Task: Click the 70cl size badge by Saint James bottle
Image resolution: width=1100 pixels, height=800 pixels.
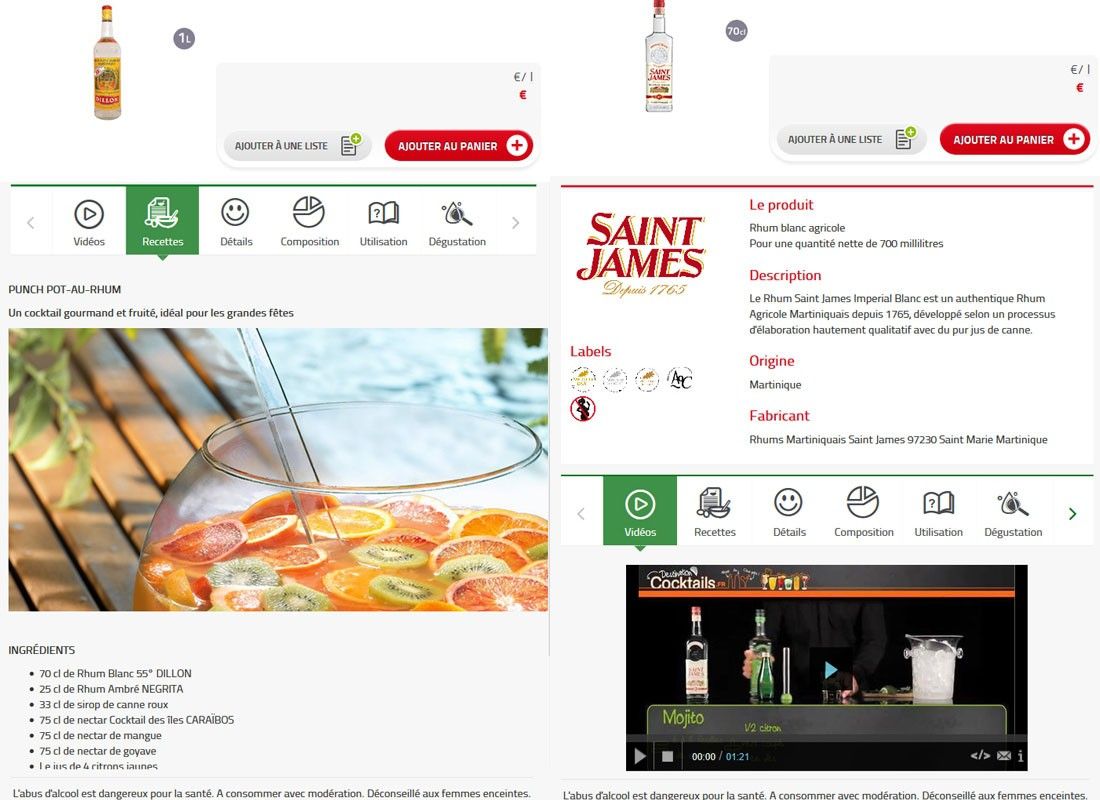Action: coord(736,31)
